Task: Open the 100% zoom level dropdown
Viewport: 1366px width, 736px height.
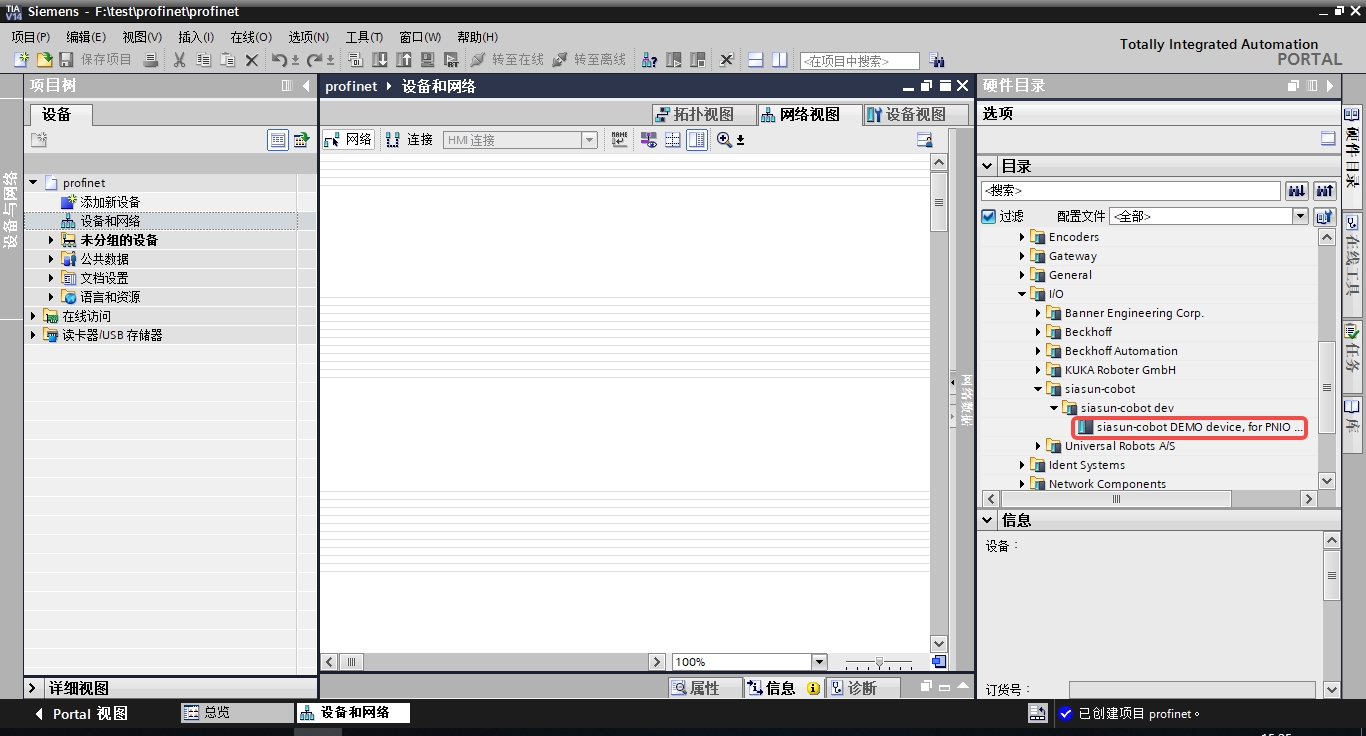Action: pyautogui.click(x=819, y=662)
